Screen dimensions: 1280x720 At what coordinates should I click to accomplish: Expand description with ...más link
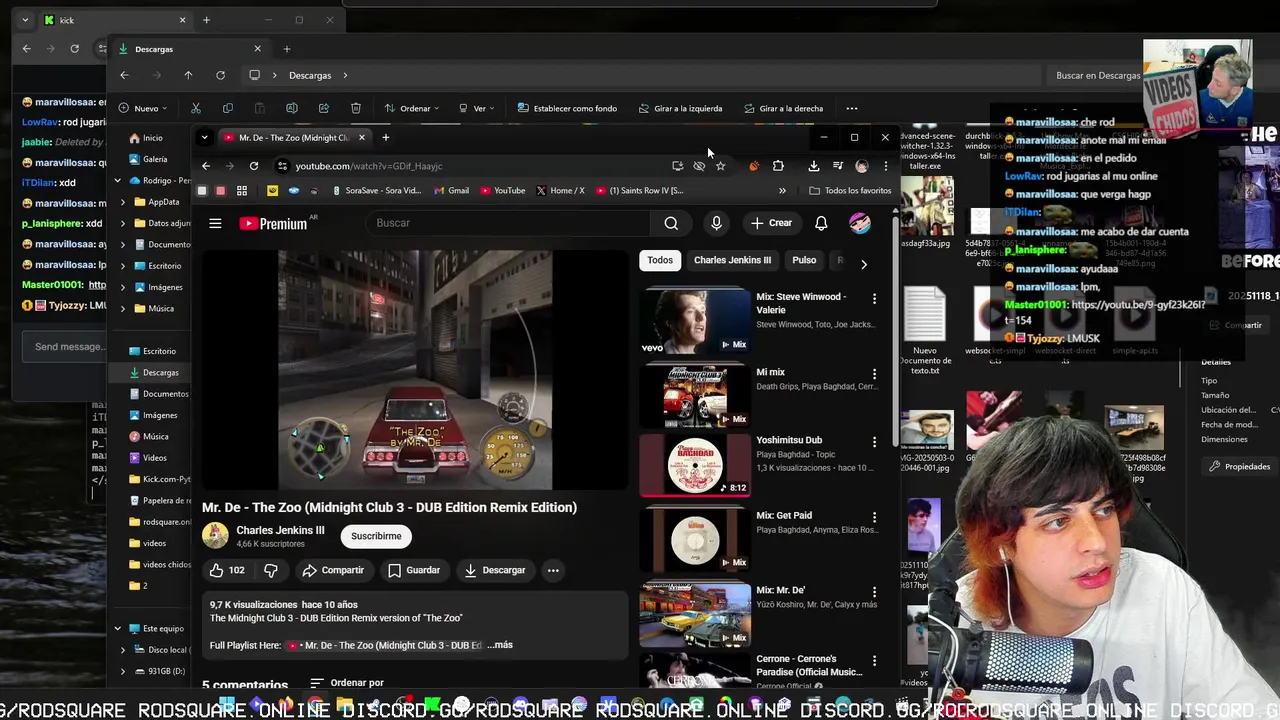pos(500,645)
